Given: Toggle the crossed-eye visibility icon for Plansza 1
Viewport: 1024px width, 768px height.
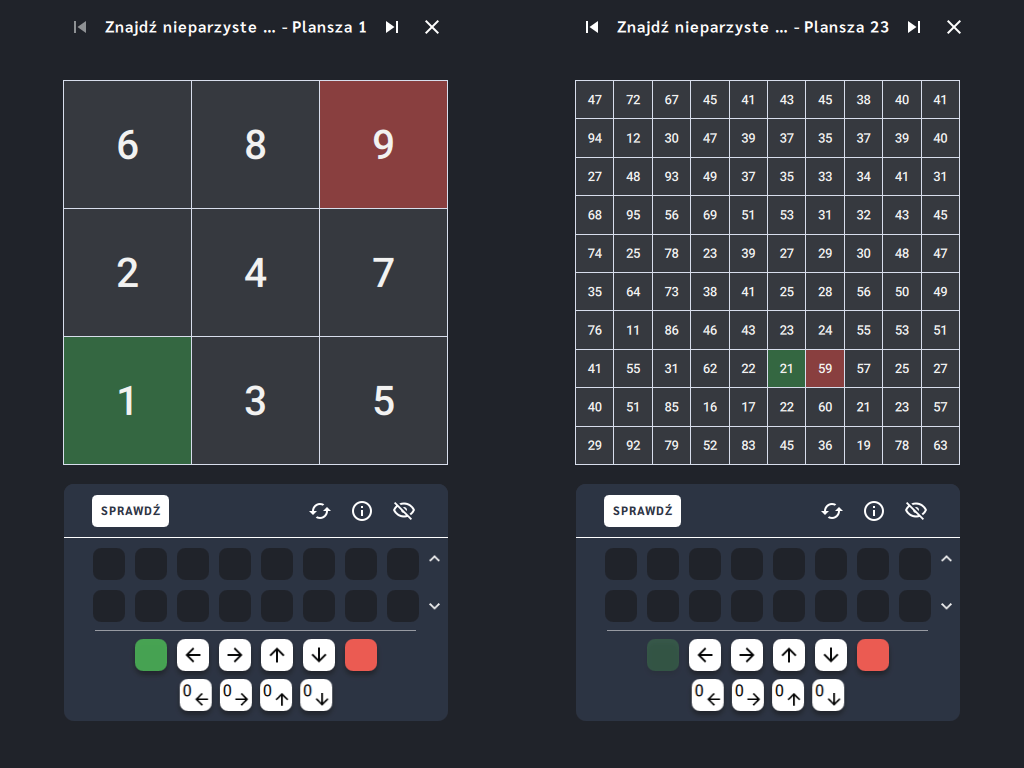Looking at the screenshot, I should tap(404, 511).
